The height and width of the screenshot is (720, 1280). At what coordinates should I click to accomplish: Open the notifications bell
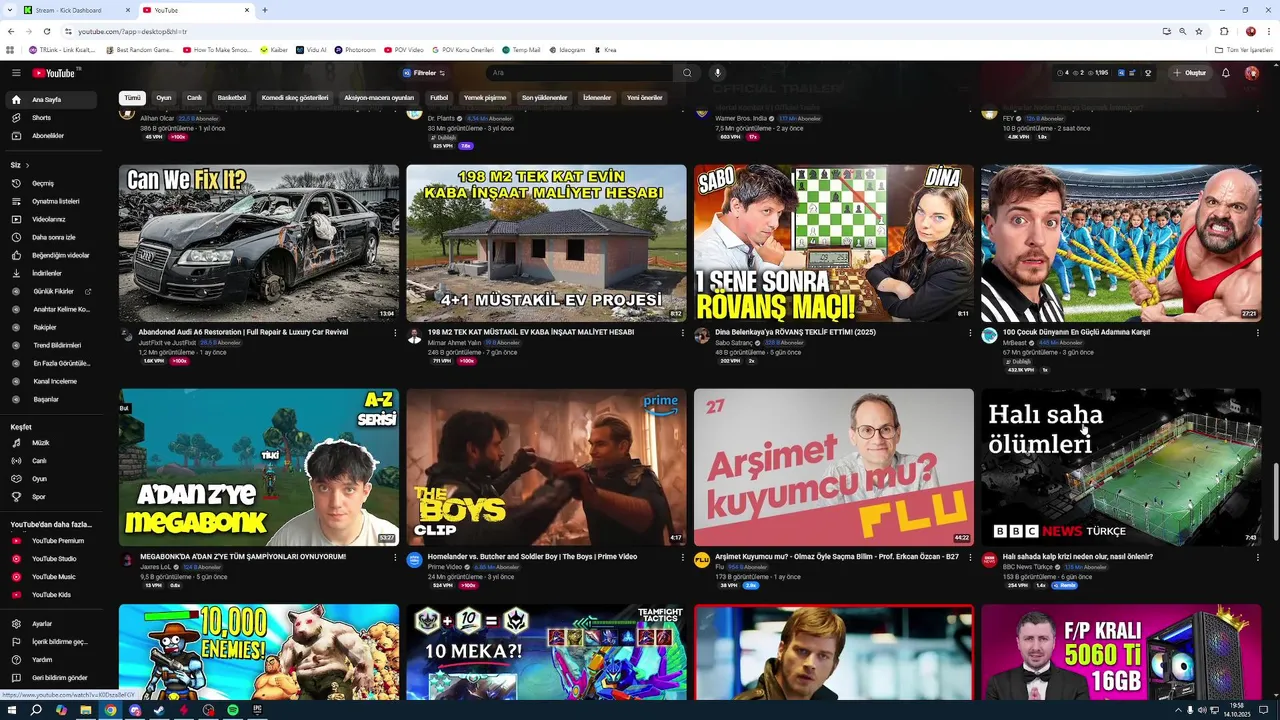click(x=1226, y=73)
